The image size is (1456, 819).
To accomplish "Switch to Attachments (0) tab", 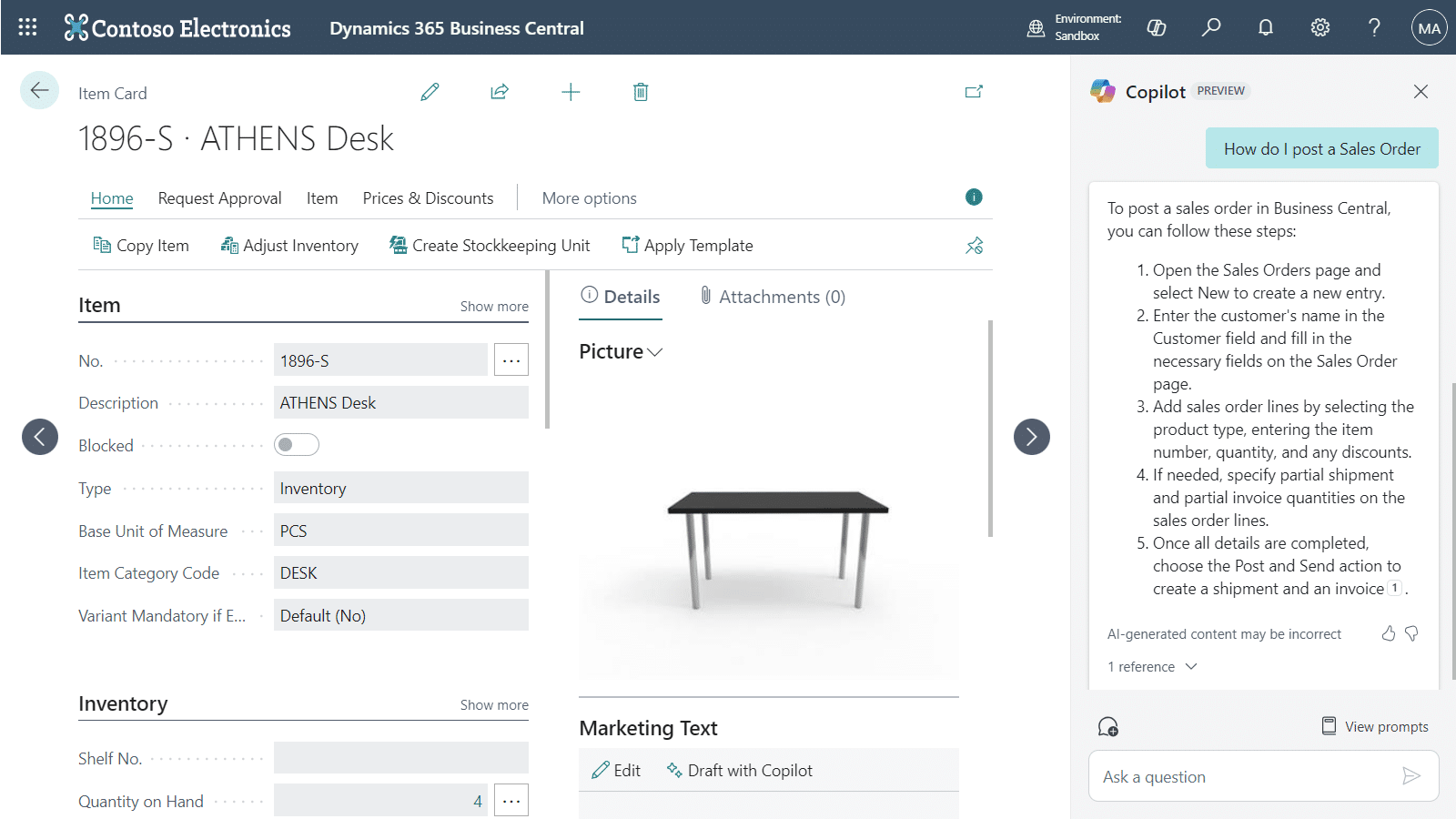I will [x=773, y=297].
